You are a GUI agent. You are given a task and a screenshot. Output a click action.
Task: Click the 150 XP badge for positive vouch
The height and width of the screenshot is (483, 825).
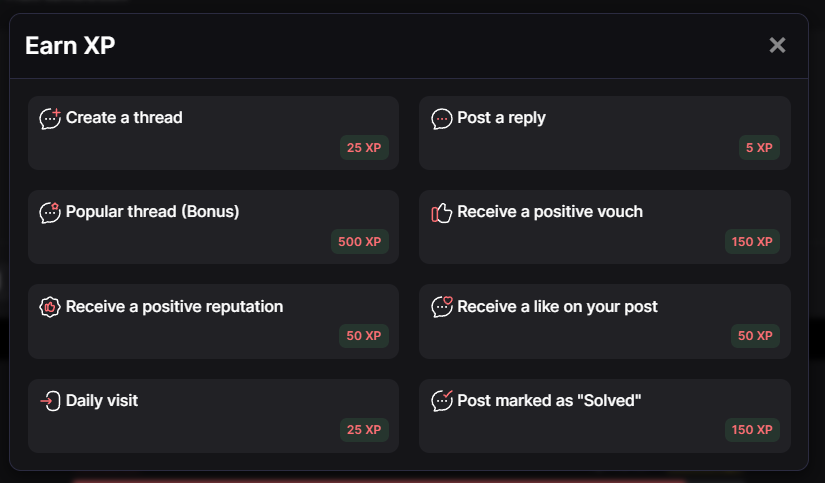752,242
